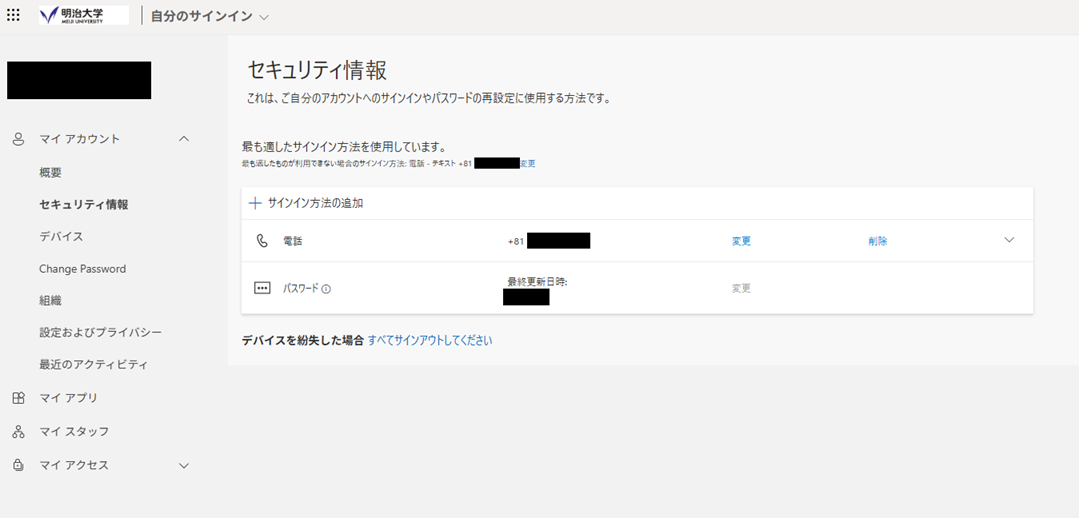The image size is (1079, 518).
Task: Click the plus icon for サインイン方法の追加
Action: pos(255,203)
